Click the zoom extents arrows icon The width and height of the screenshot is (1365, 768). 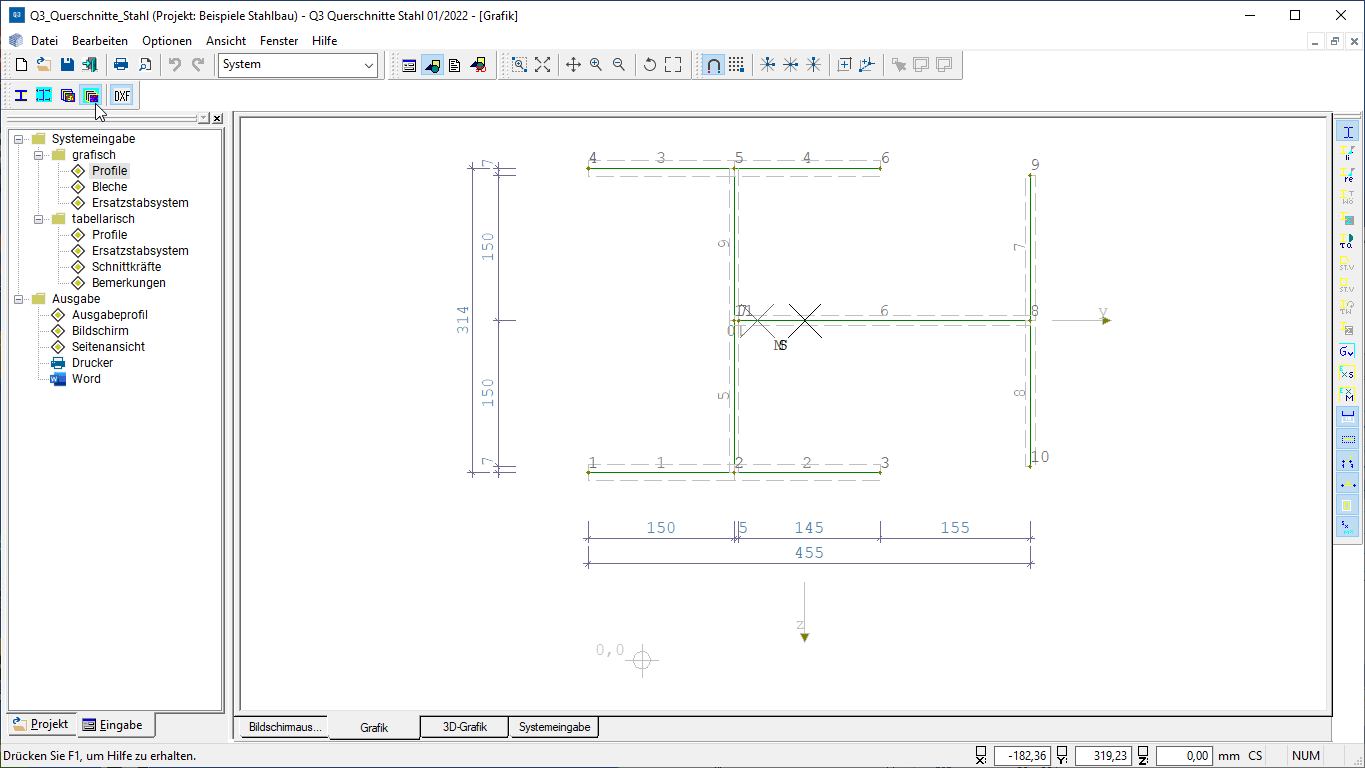[542, 64]
